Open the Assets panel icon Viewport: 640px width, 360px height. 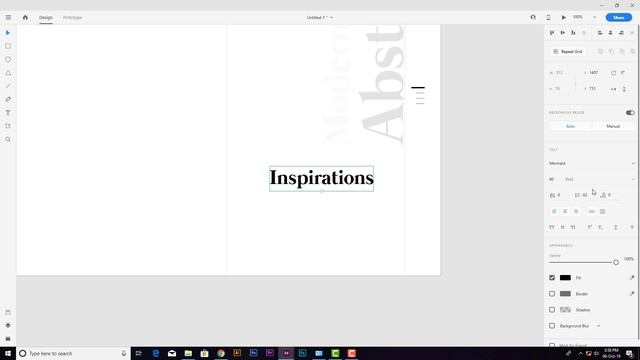tap(8, 312)
